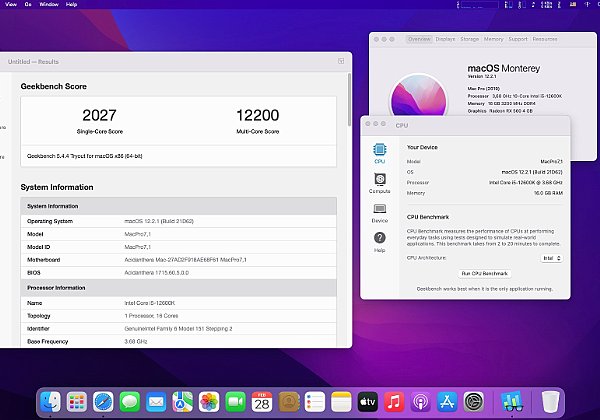
Task: Switch to the Storage tab
Action: tap(470, 39)
